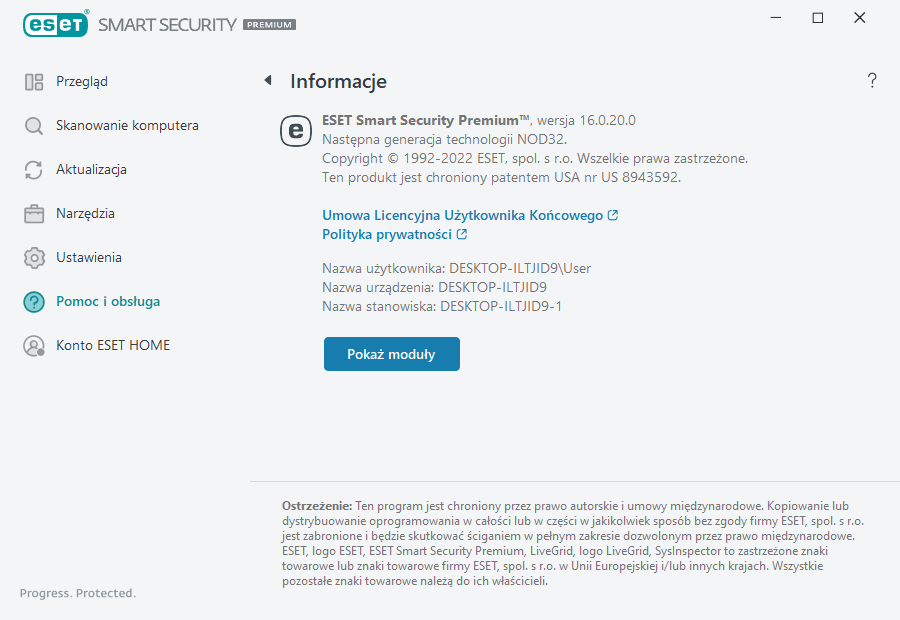Click the Konto ESET HOME user icon
900x620 pixels.
(34, 346)
